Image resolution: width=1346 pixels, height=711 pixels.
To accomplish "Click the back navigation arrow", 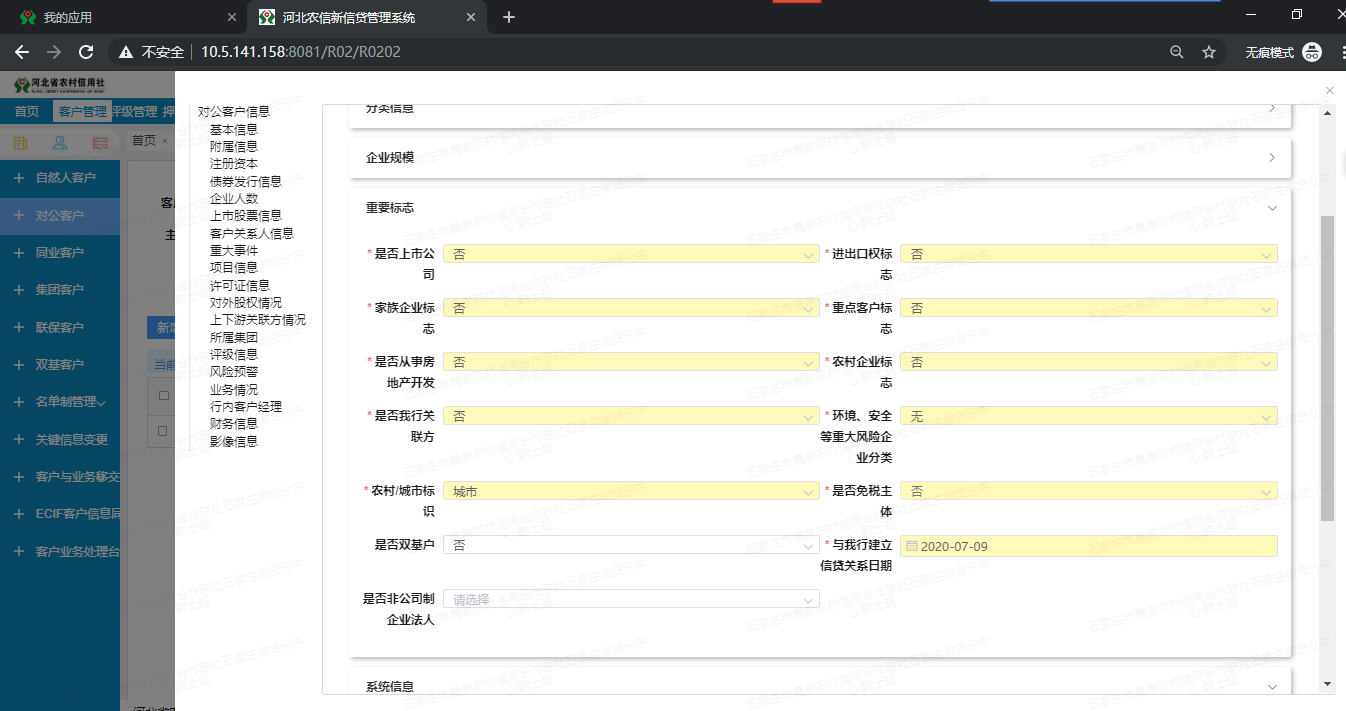I will point(21,51).
